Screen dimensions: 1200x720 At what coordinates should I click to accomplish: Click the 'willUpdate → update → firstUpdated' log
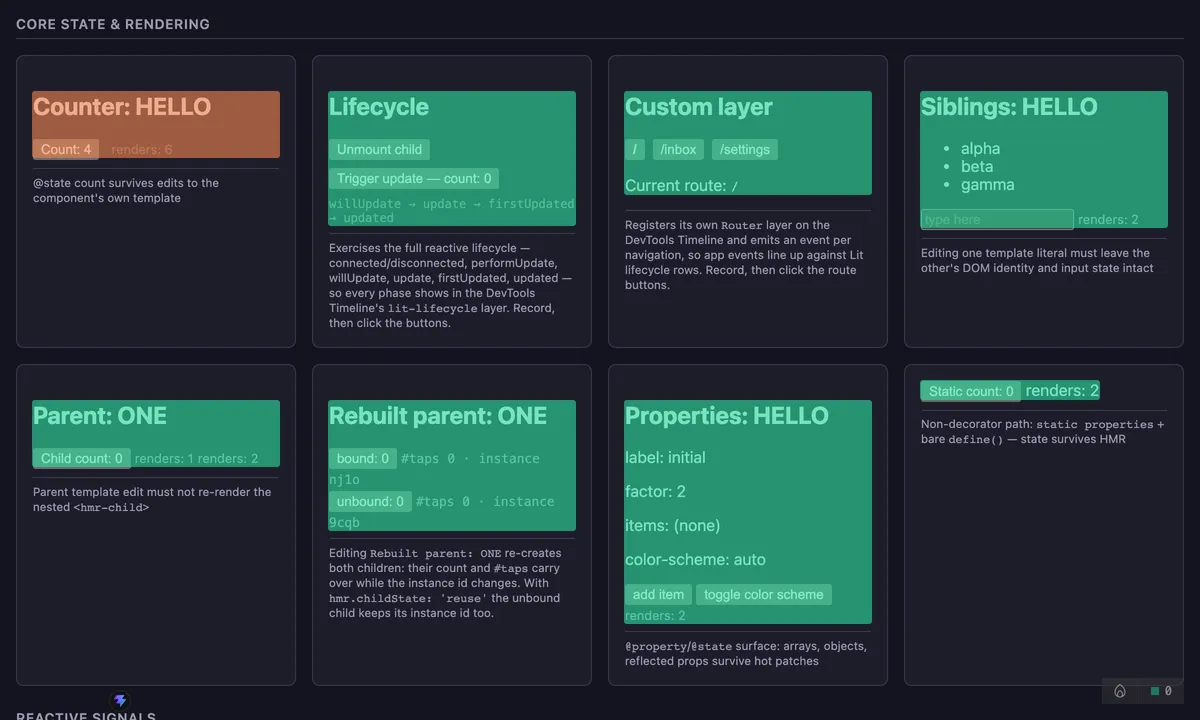(452, 210)
